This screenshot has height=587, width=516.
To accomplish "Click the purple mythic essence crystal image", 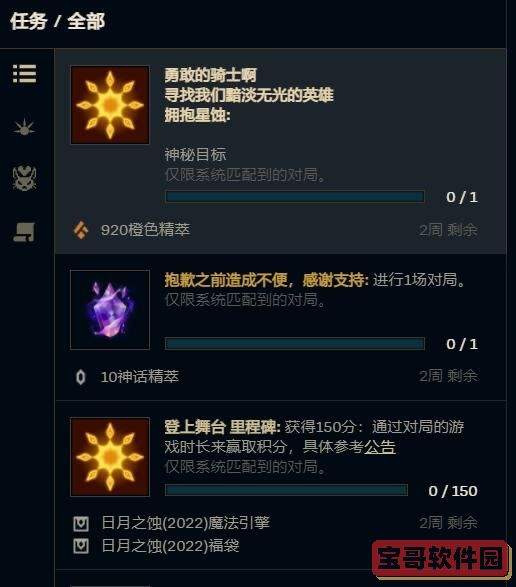I will pyautogui.click(x=110, y=310).
